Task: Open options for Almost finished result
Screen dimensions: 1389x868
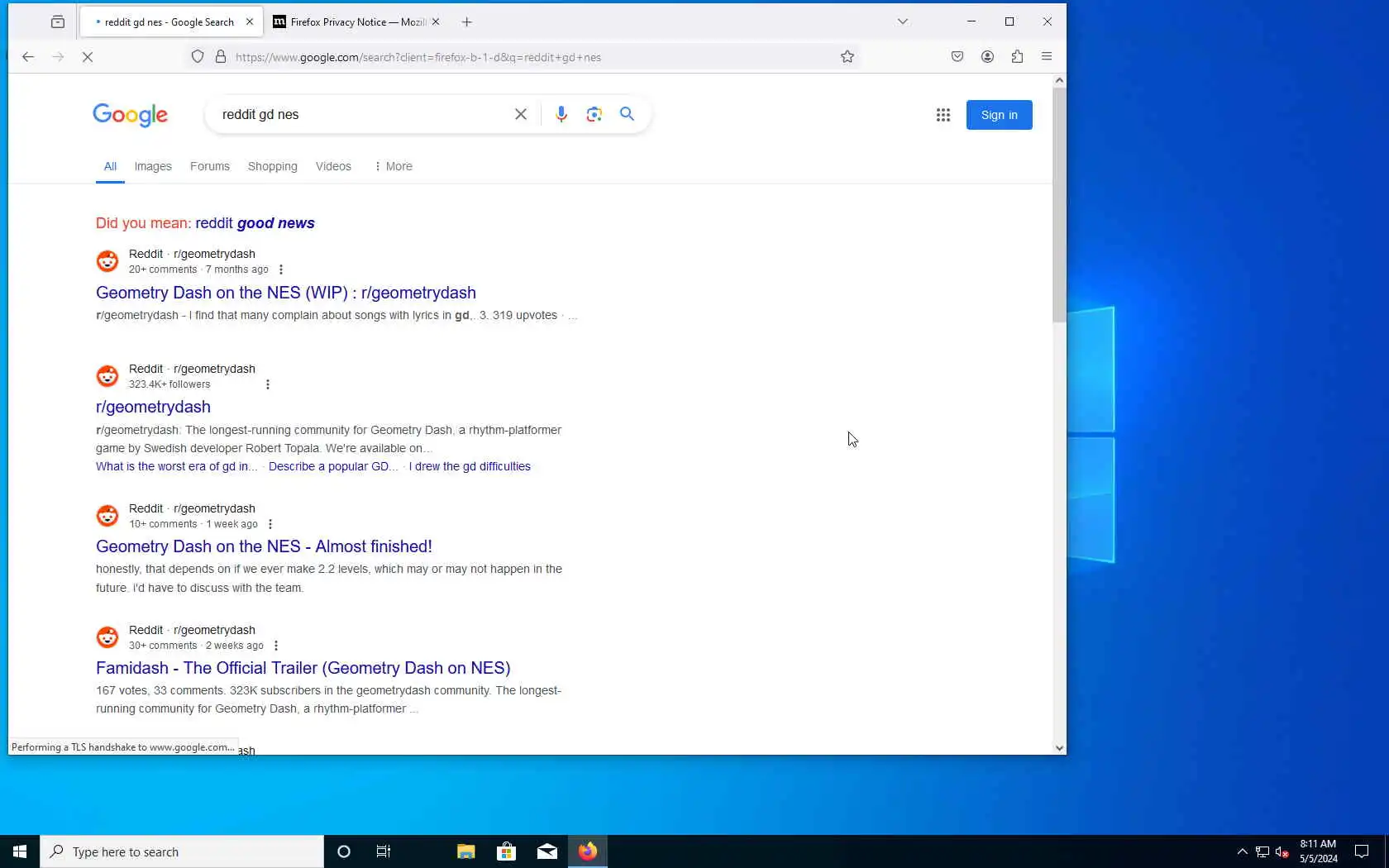Action: pyautogui.click(x=270, y=524)
